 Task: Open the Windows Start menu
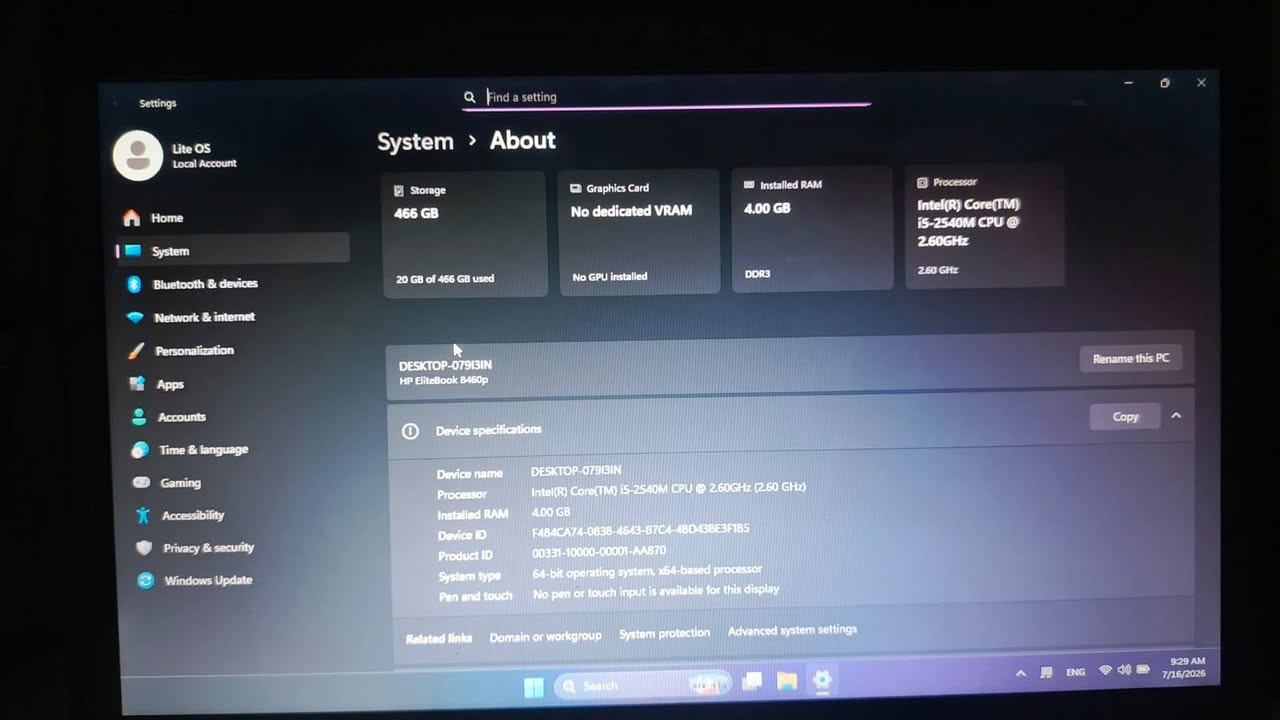(x=534, y=688)
